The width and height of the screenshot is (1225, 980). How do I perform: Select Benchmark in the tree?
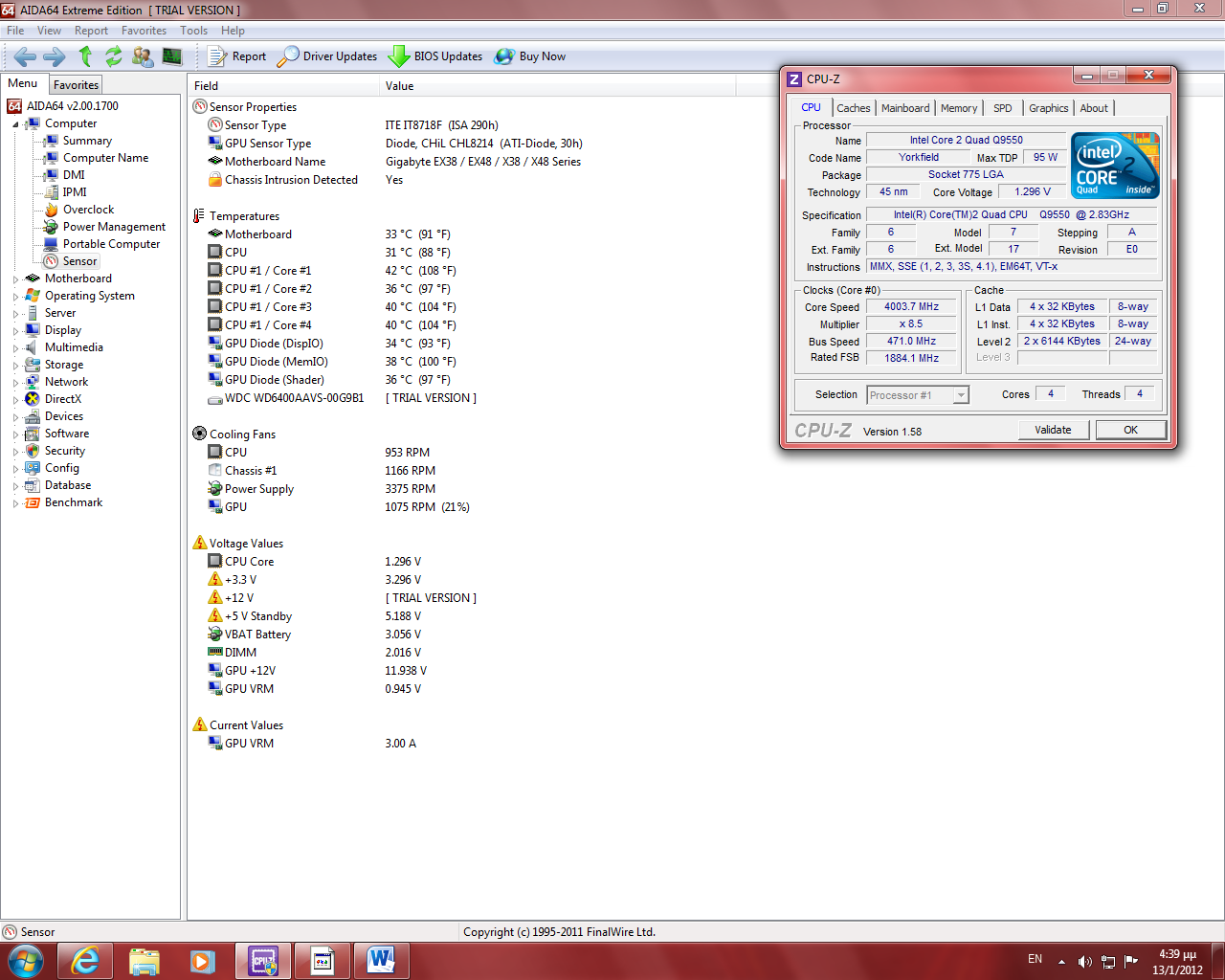[x=74, y=502]
